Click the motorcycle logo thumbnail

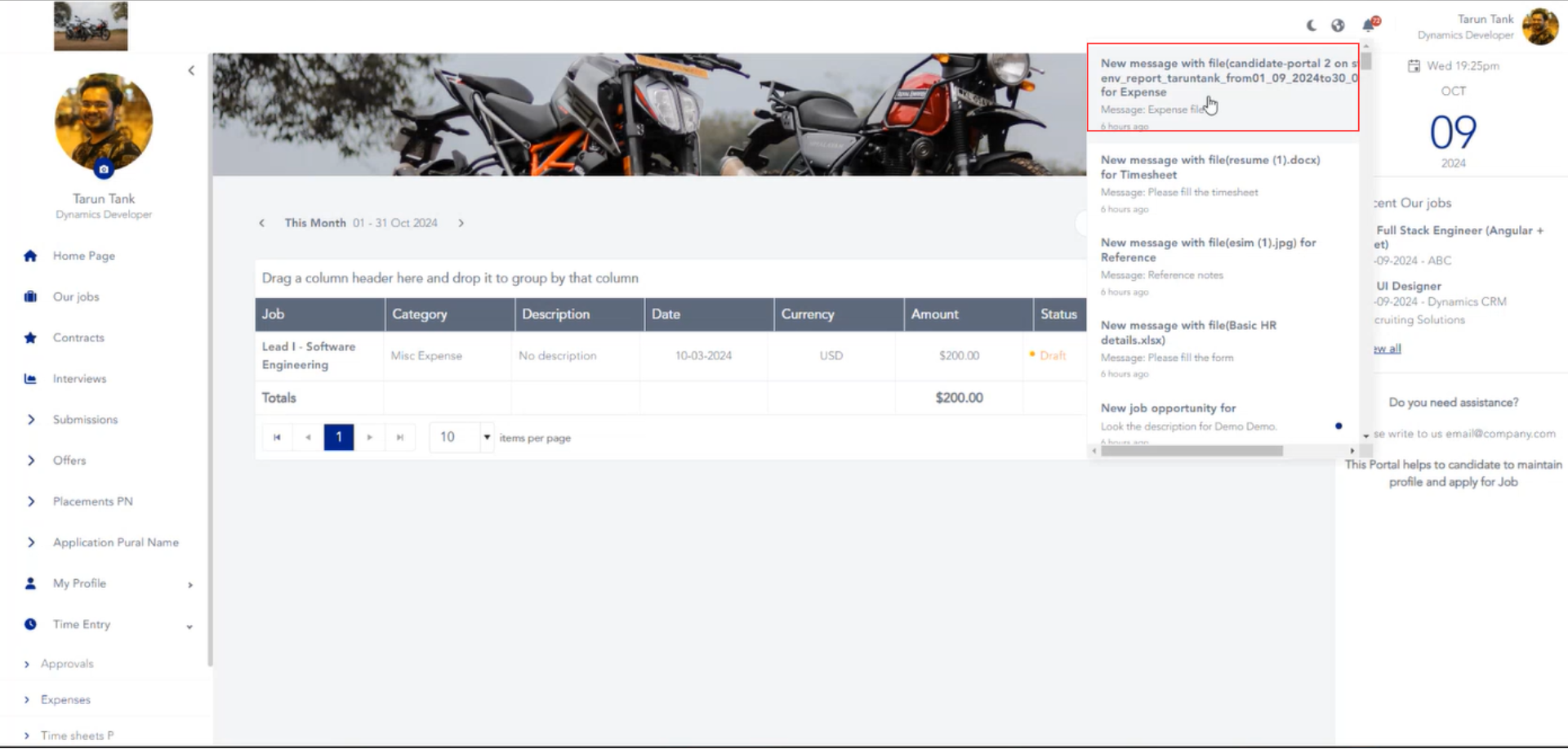[91, 26]
